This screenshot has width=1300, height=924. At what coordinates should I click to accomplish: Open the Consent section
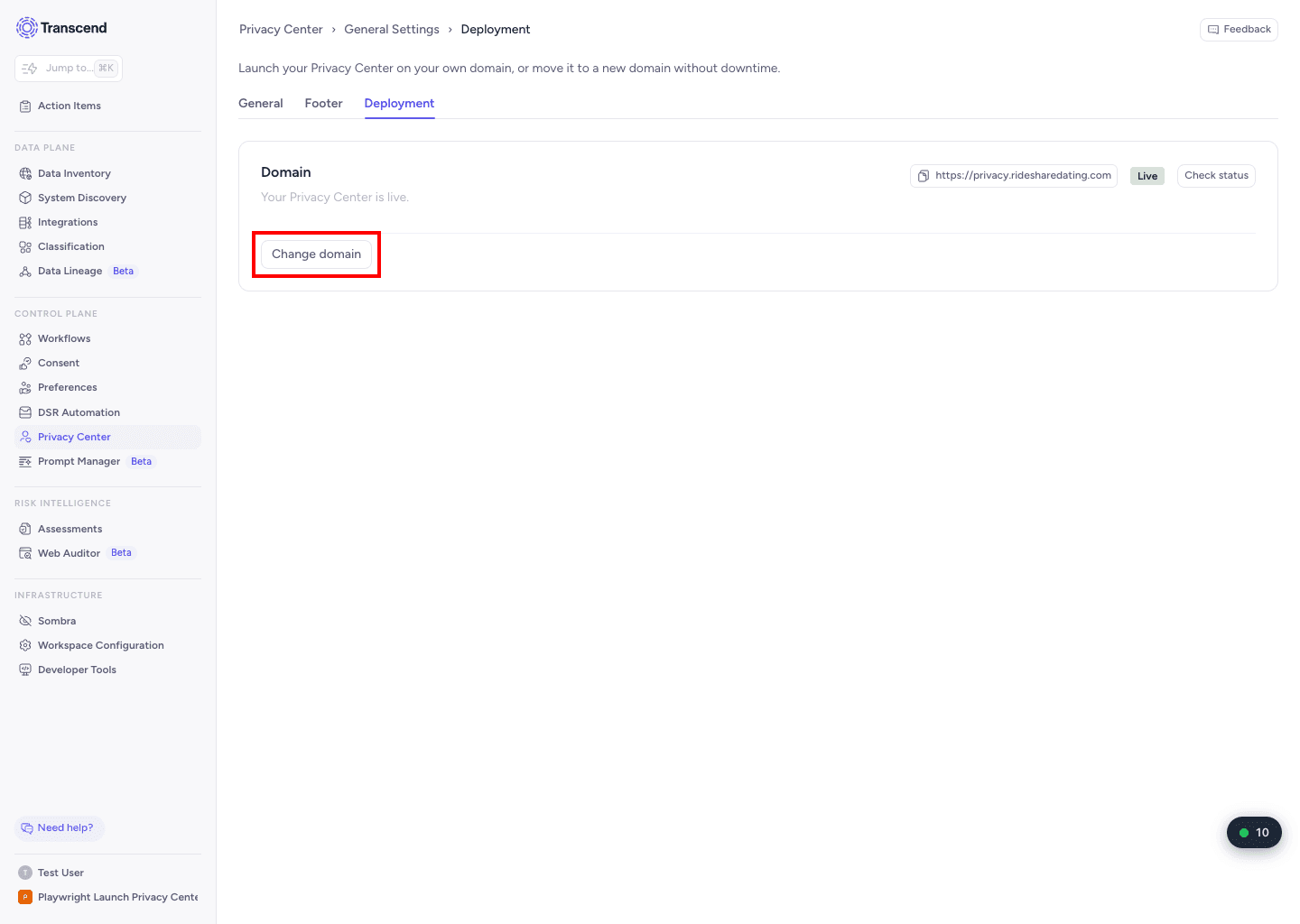[107, 363]
